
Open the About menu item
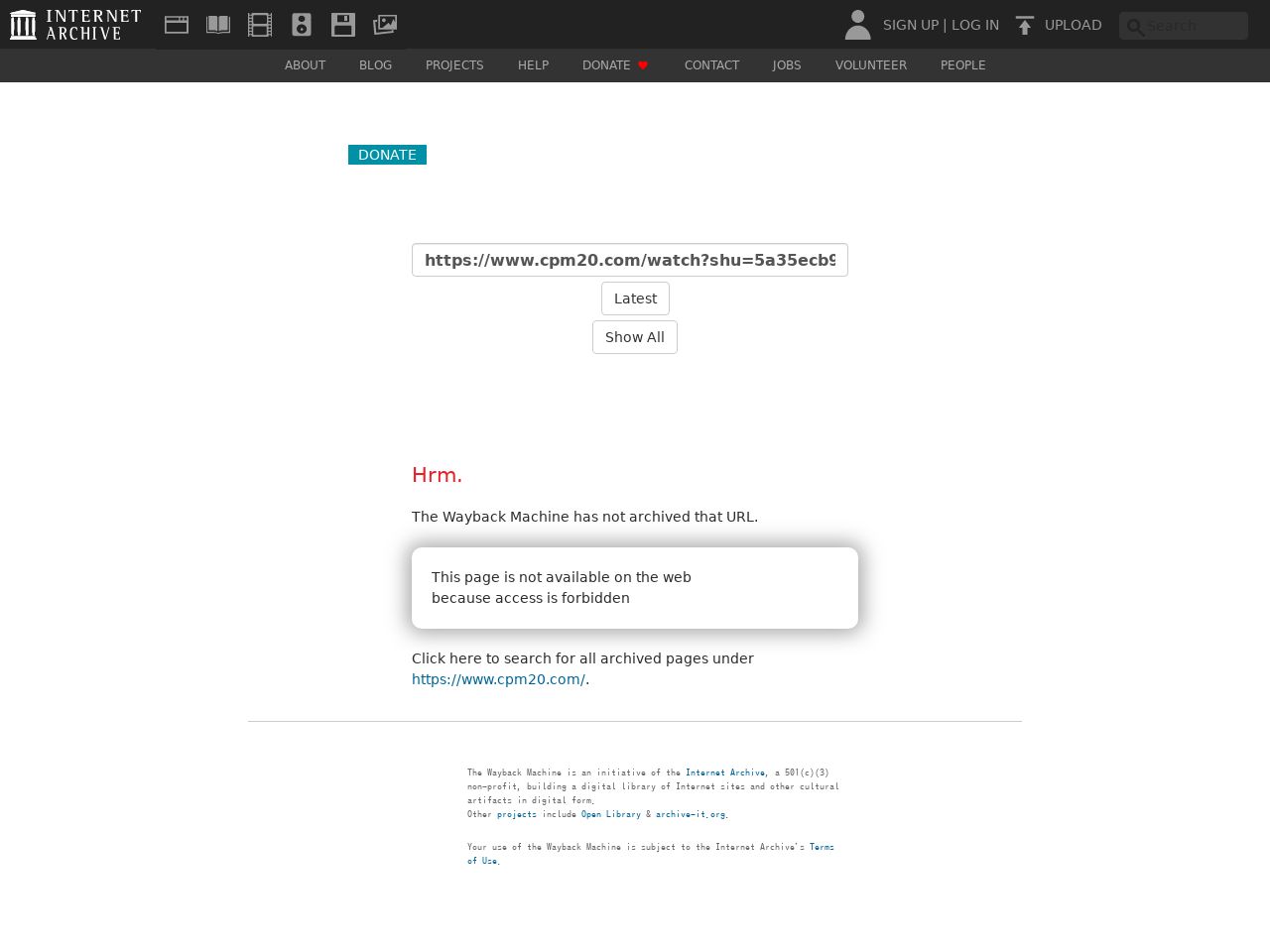coord(305,65)
